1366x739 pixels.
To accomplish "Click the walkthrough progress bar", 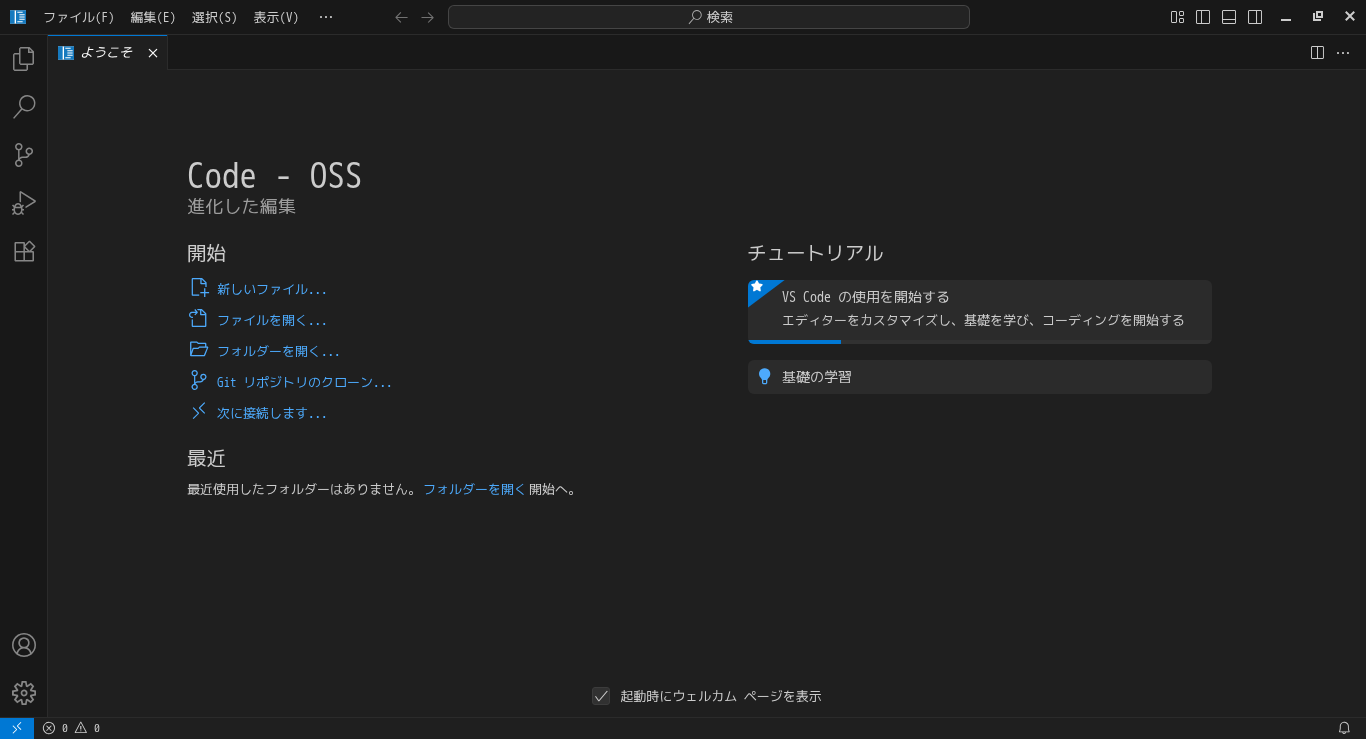I will click(980, 342).
